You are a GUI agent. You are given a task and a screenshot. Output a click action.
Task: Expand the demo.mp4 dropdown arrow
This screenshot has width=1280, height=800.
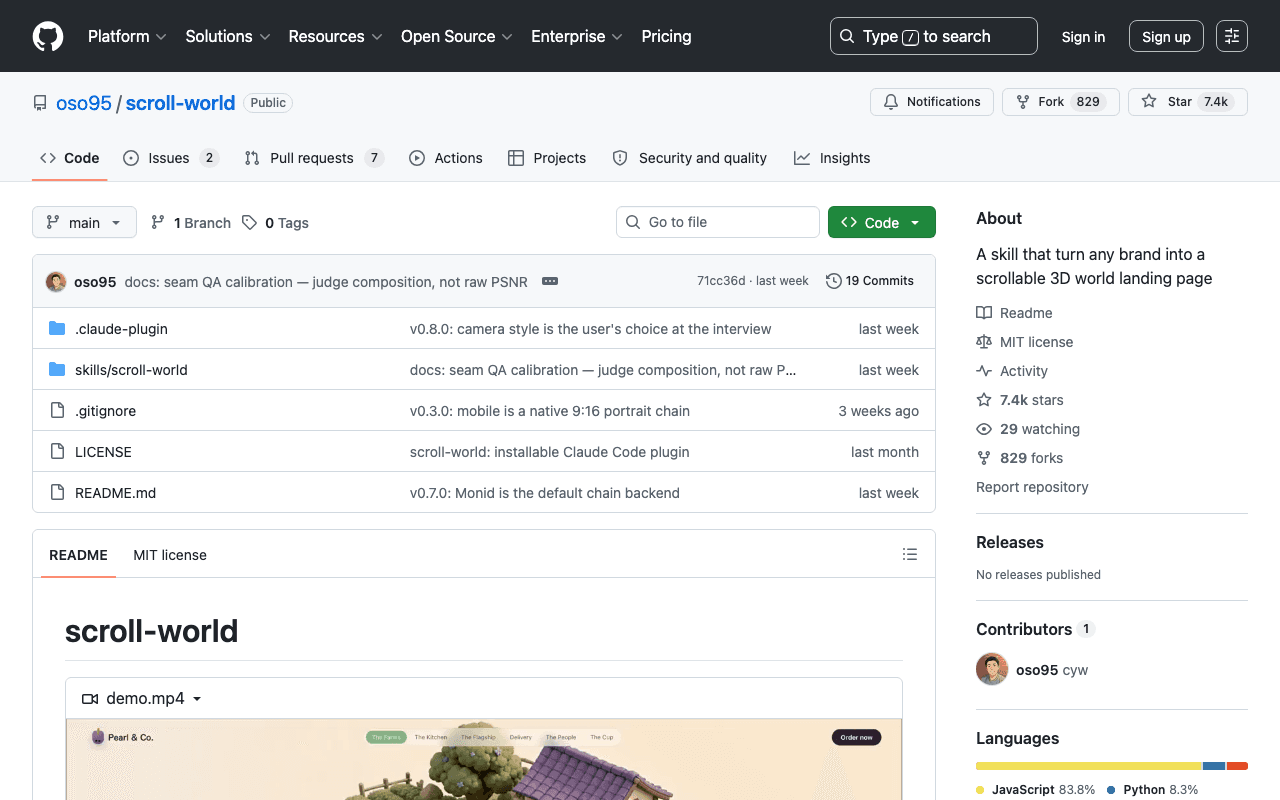(197, 699)
